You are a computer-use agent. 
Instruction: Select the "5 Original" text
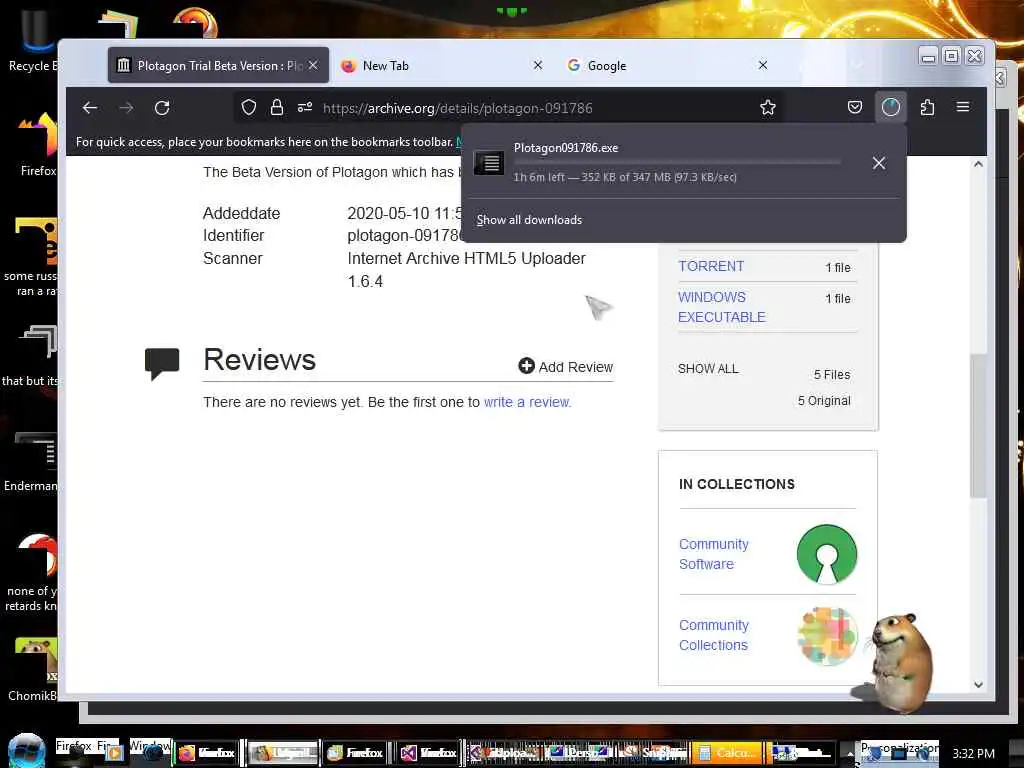pyautogui.click(x=824, y=401)
